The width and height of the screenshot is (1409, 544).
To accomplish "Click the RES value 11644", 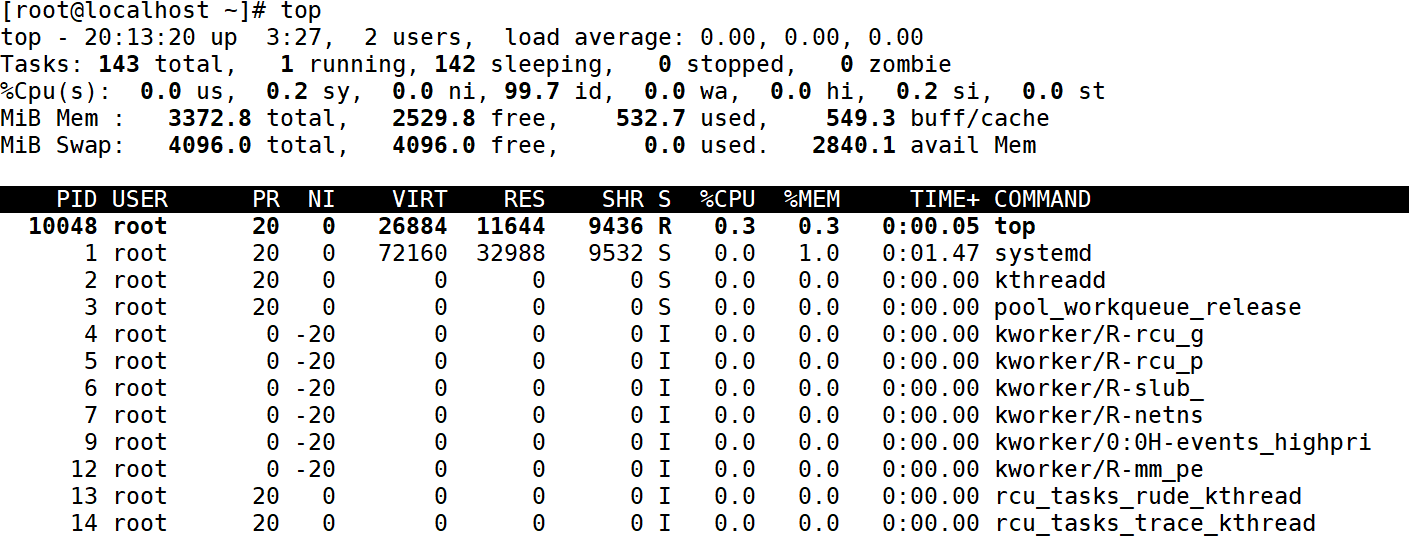I will click(511, 226).
